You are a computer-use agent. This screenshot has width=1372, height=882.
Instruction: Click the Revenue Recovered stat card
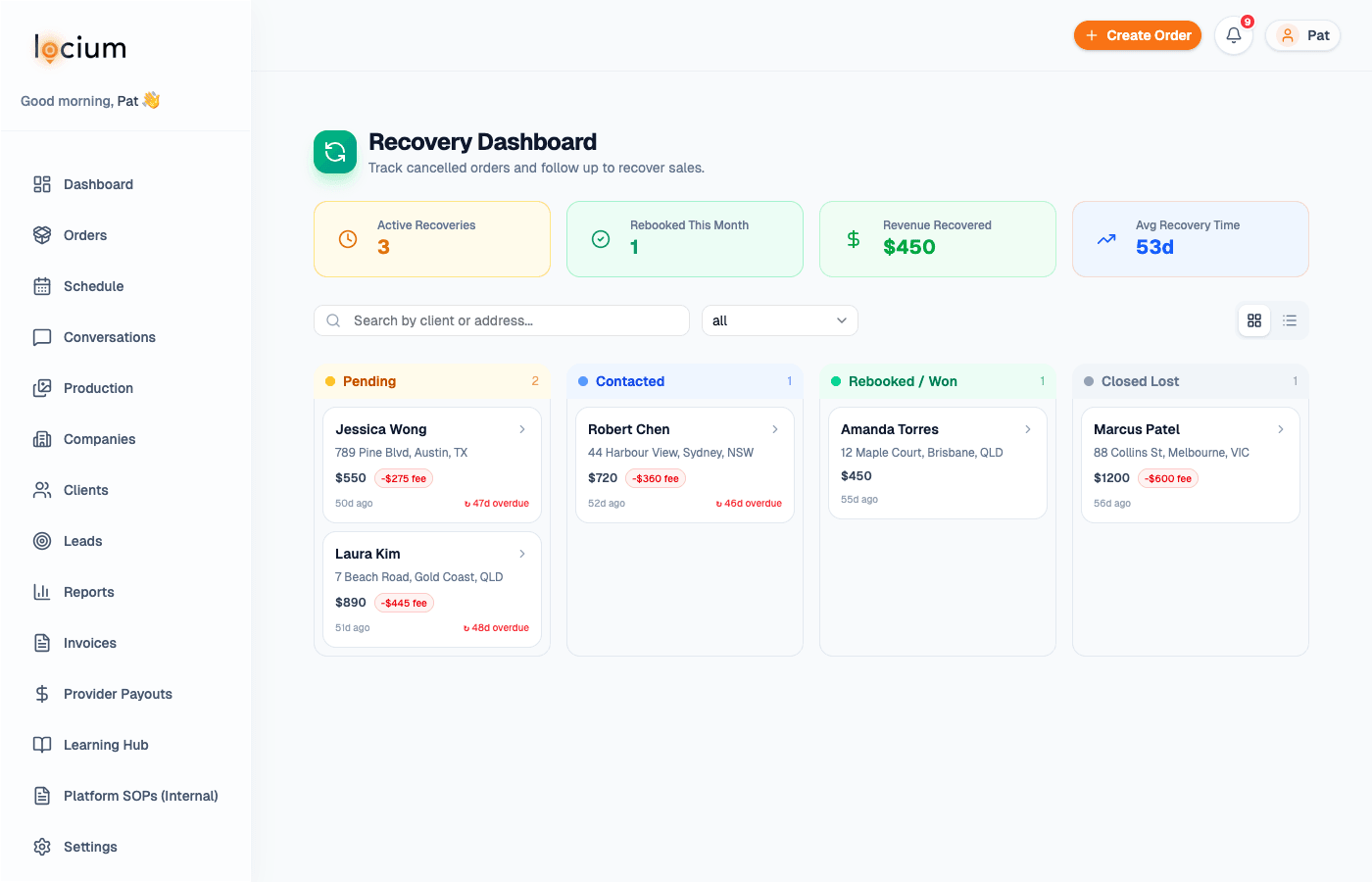pos(938,239)
